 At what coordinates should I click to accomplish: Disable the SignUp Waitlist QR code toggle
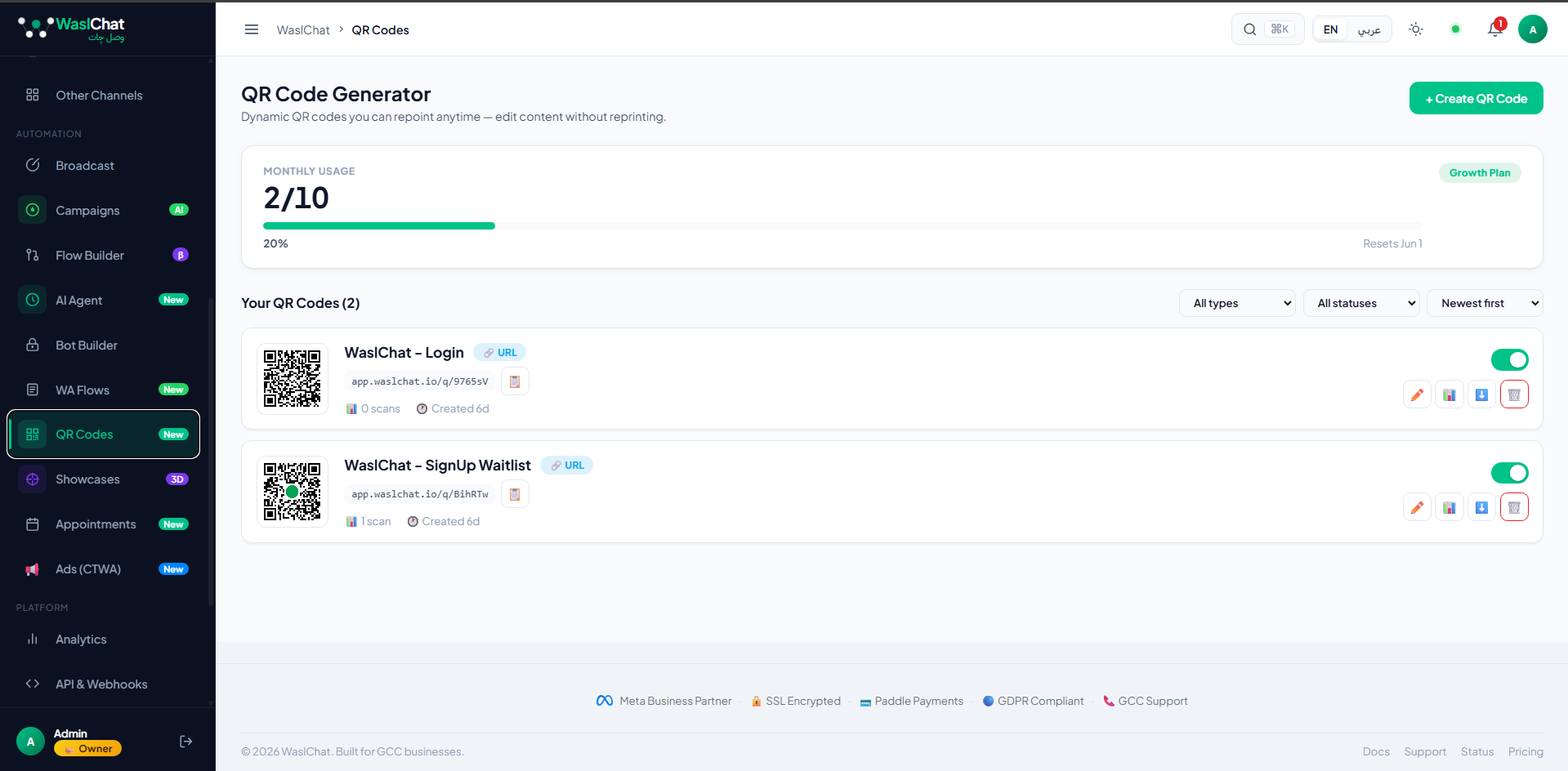point(1510,473)
